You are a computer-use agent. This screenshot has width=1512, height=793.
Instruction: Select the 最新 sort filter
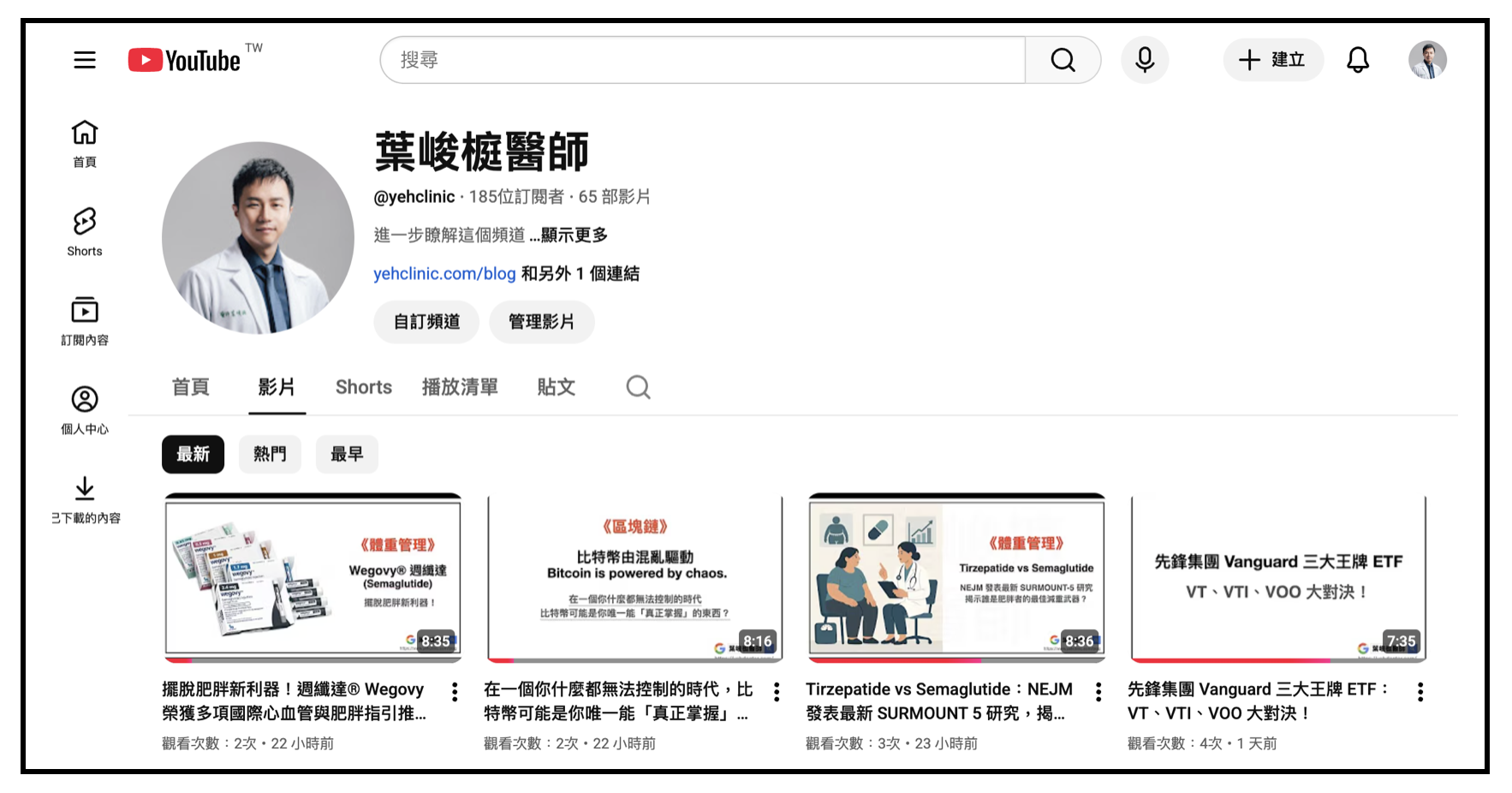(x=193, y=454)
